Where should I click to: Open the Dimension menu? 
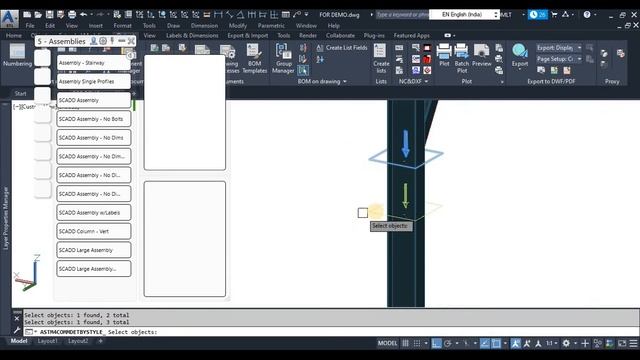click(204, 26)
